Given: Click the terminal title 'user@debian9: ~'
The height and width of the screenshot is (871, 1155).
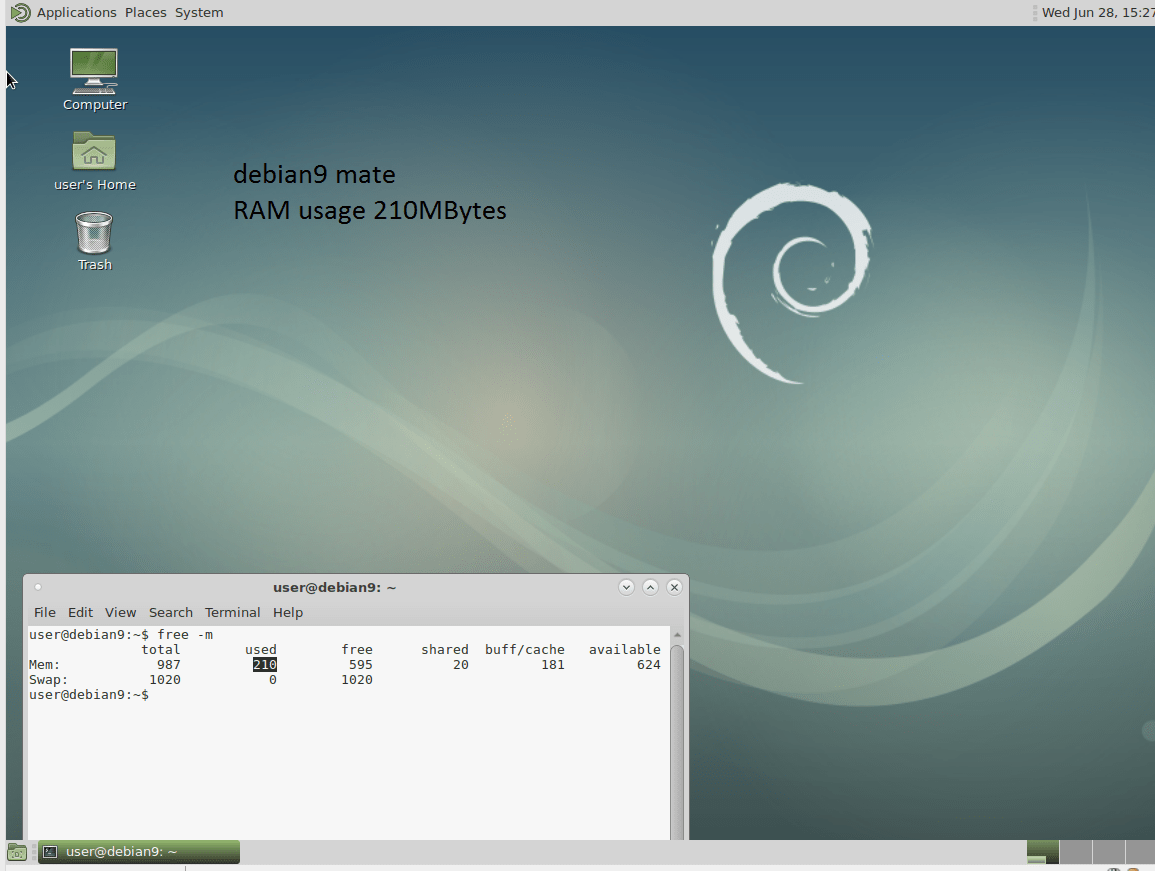Looking at the screenshot, I should [334, 587].
